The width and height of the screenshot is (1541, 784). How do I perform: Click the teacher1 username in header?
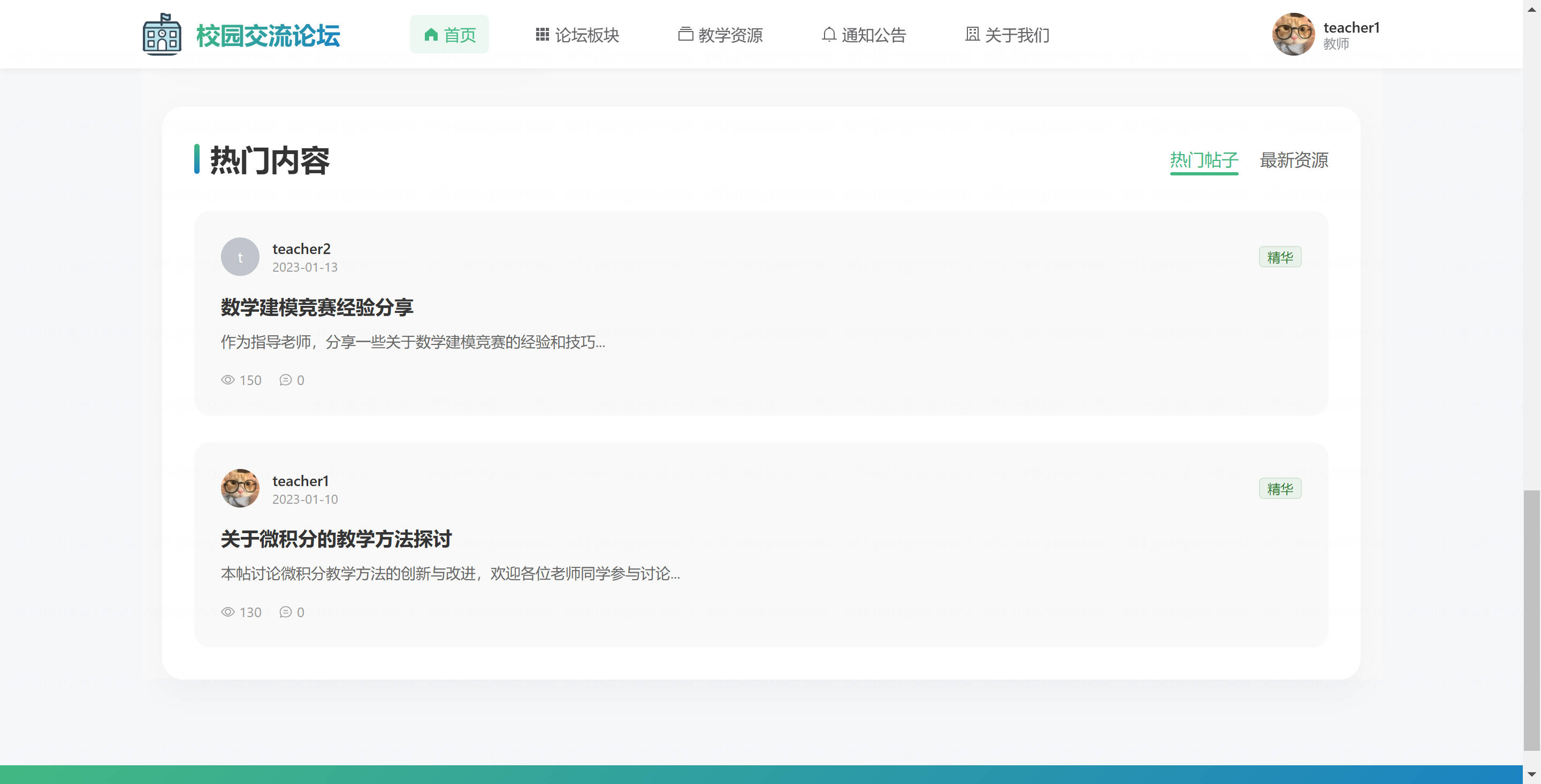(1352, 27)
